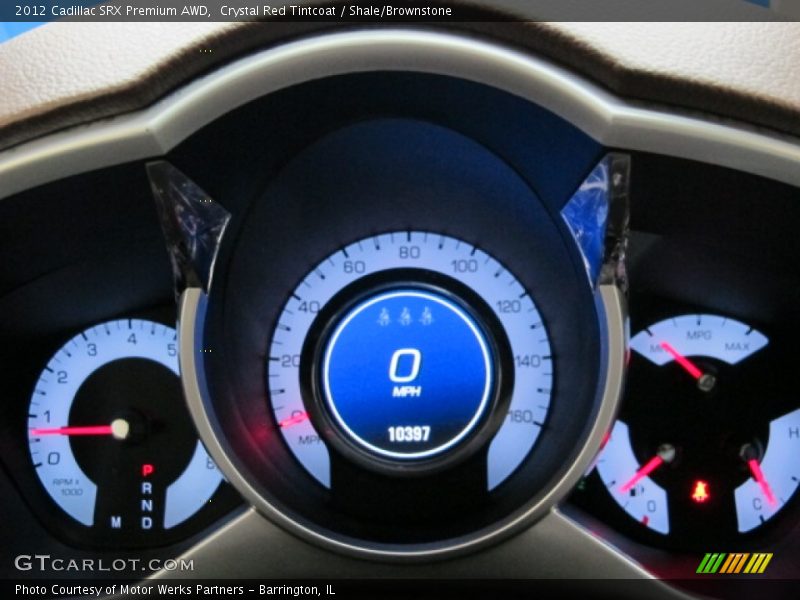800x600 pixels.
Task: Click the fuel pump icon on fuel gauge
Action: (x=635, y=492)
